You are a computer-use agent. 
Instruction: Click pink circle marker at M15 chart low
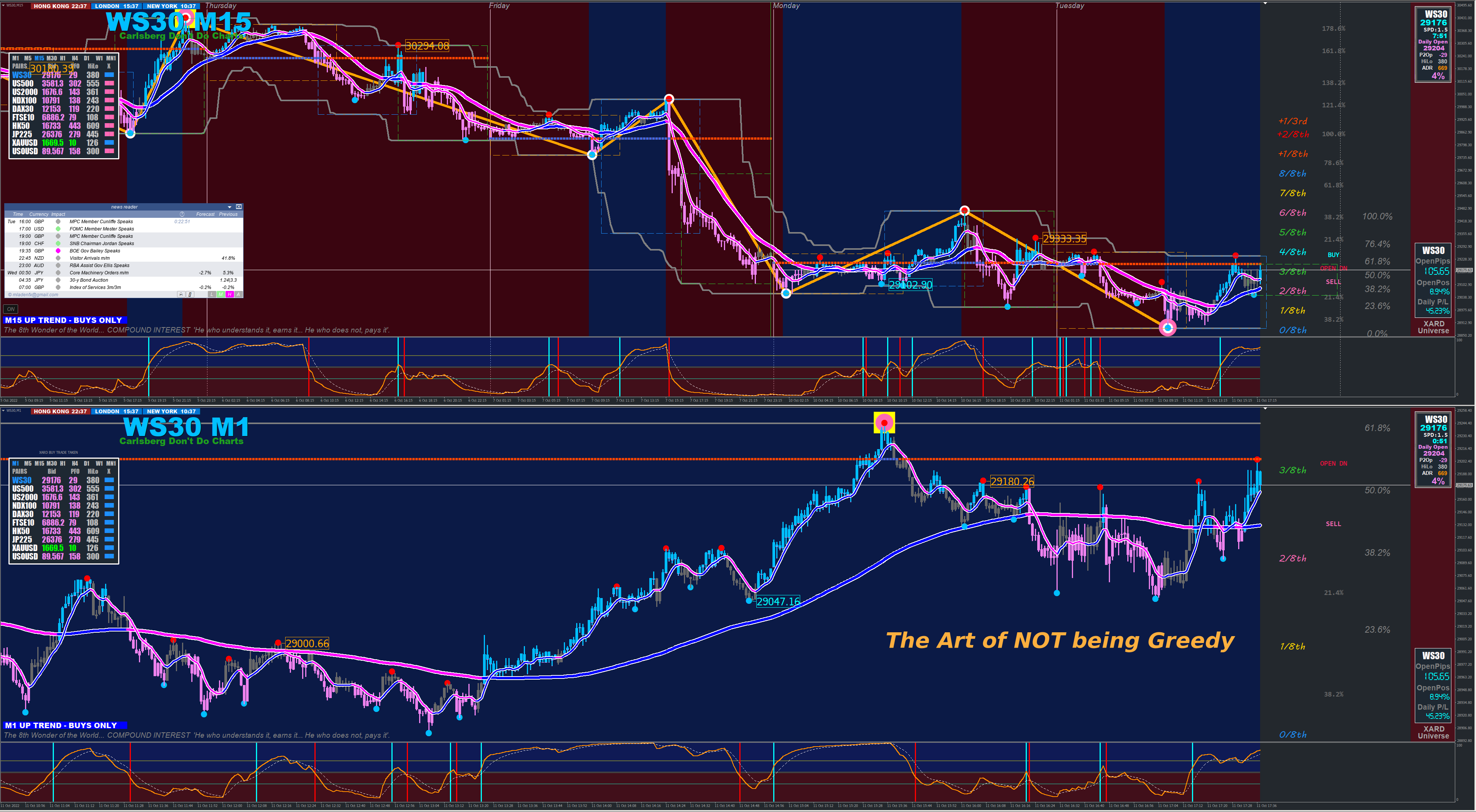pyautogui.click(x=1167, y=328)
